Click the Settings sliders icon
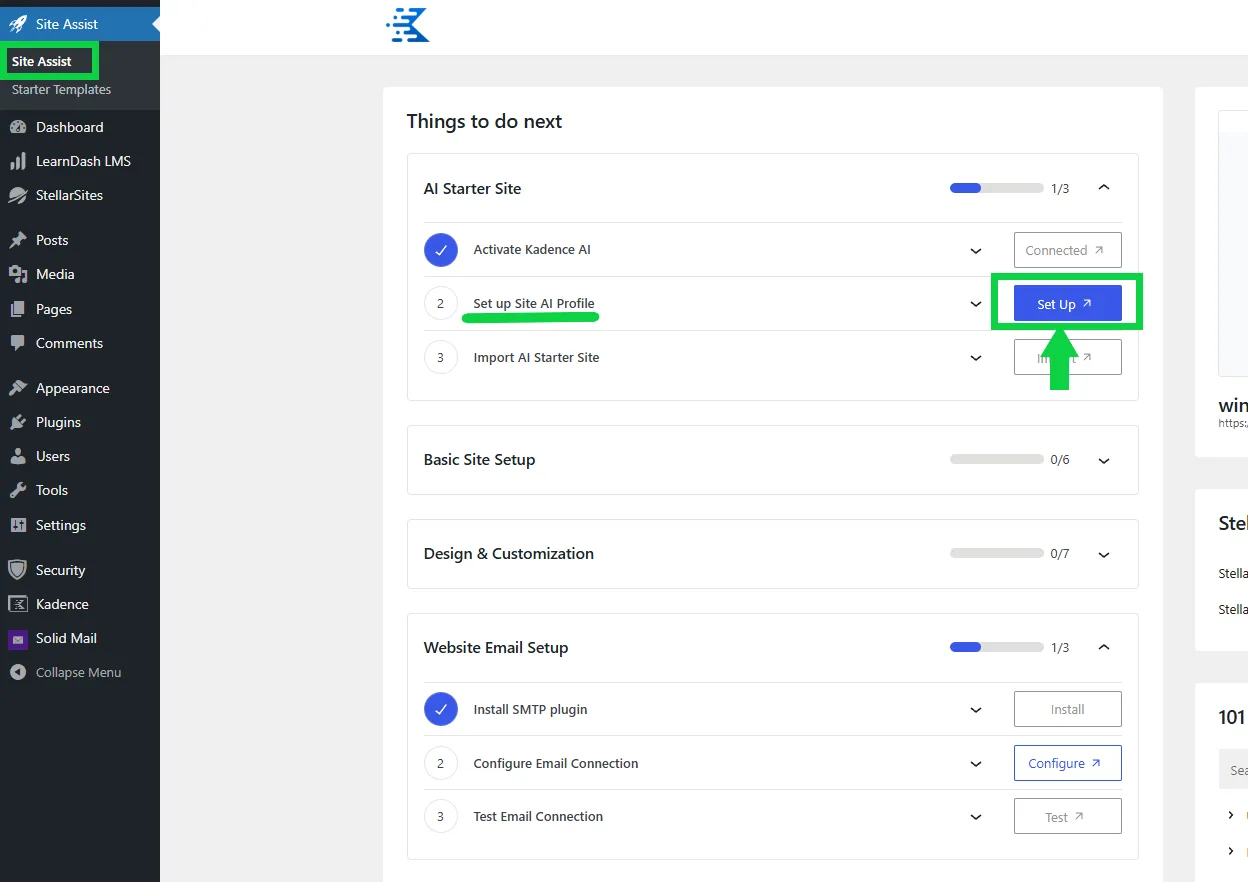Image resolution: width=1248 pixels, height=882 pixels. (17, 525)
